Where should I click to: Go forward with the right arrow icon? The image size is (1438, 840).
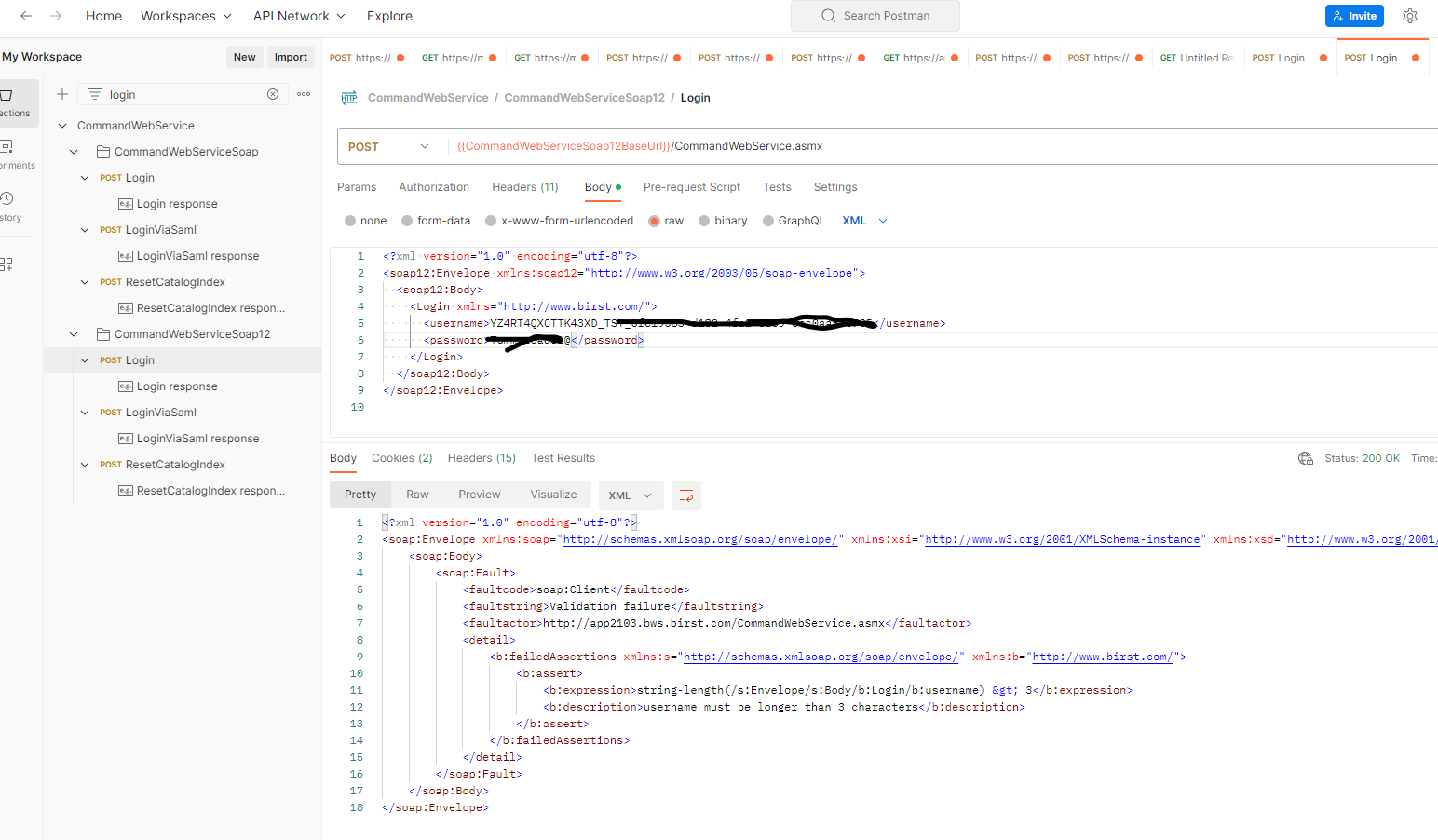point(56,16)
